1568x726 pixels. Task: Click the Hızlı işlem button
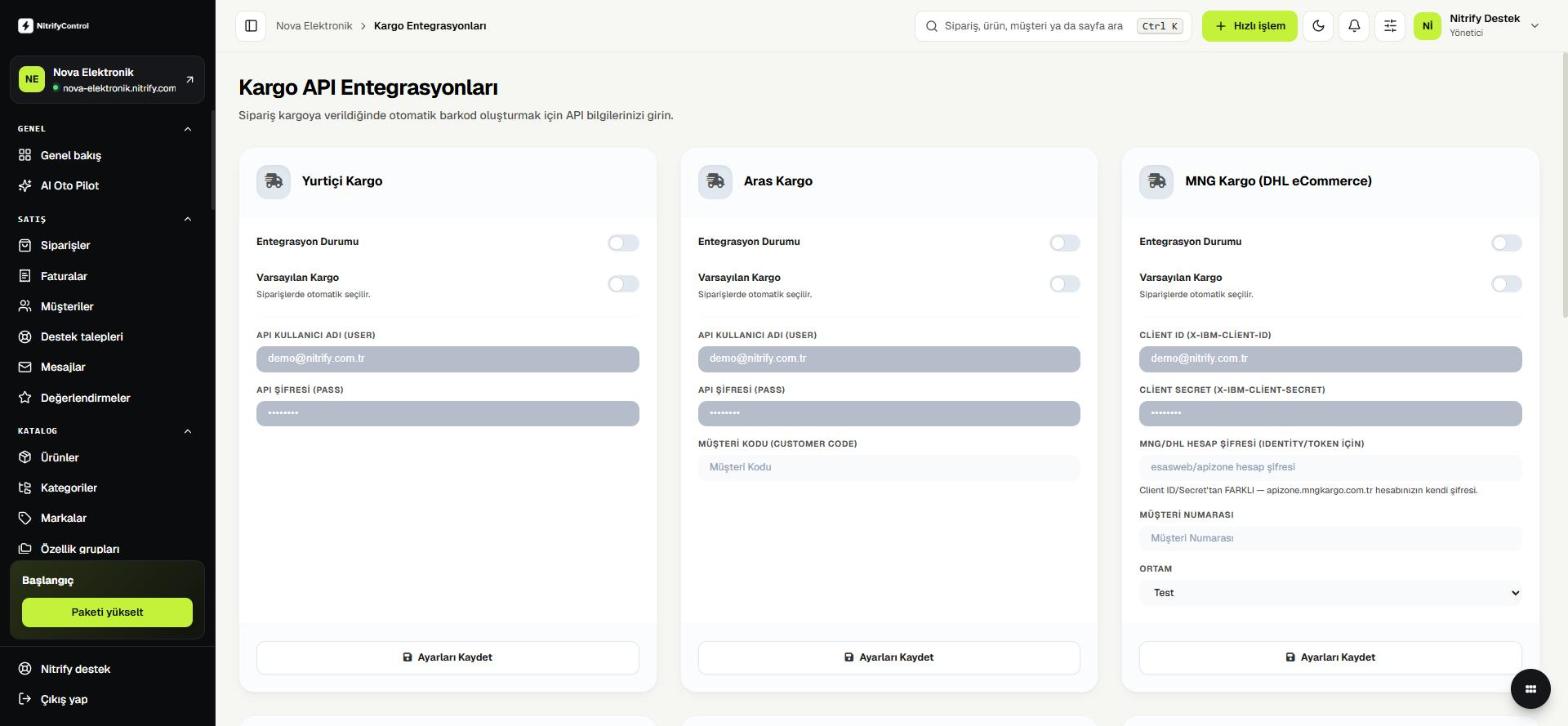coord(1249,26)
